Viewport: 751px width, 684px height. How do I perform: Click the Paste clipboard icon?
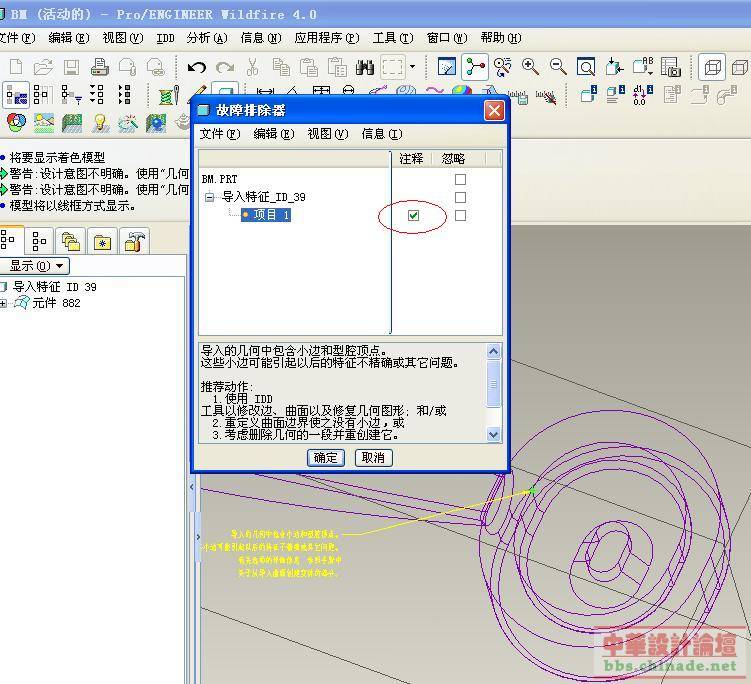[308, 67]
